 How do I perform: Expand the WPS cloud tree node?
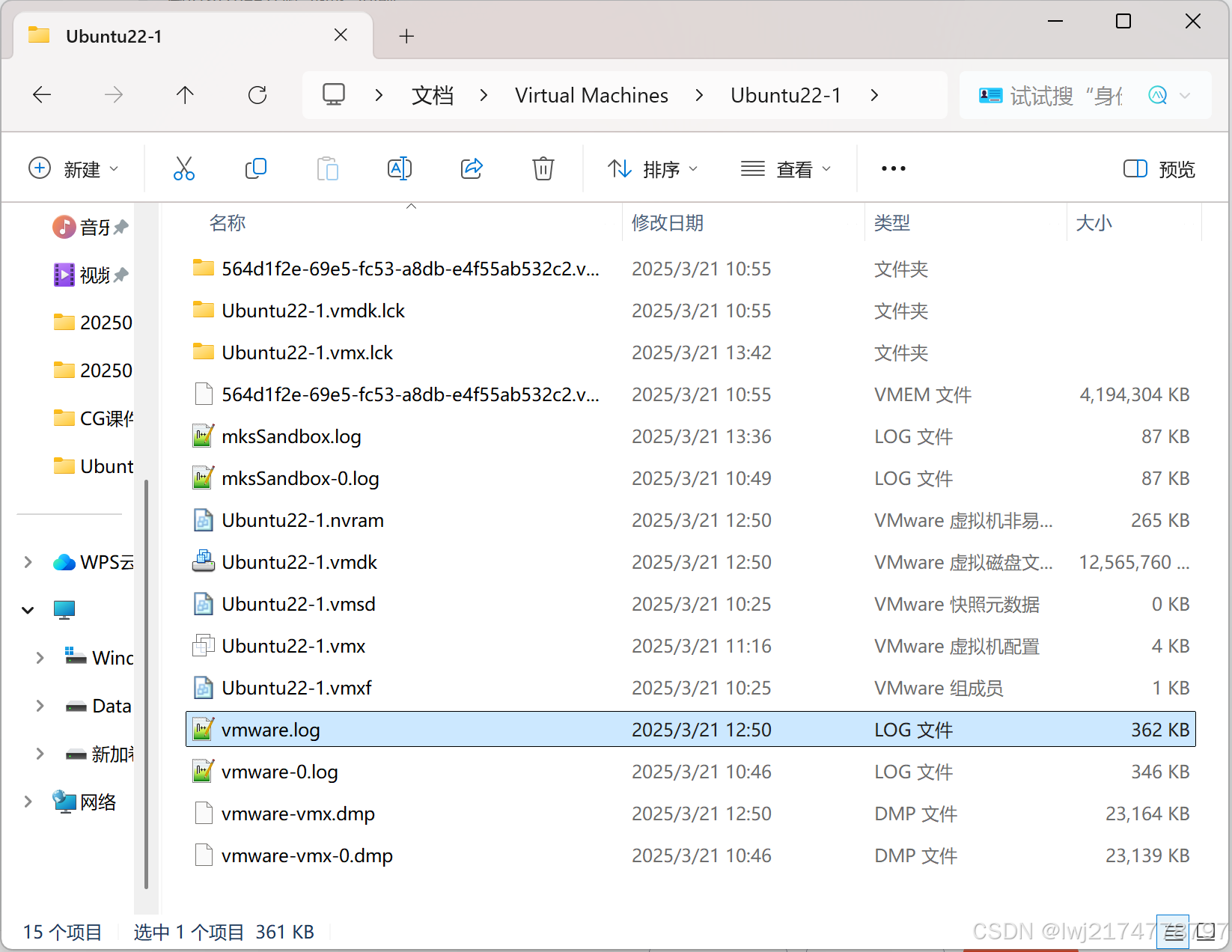28,562
